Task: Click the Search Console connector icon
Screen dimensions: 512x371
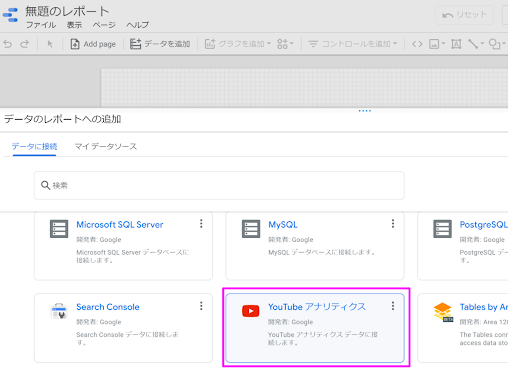Action: click(x=59, y=311)
